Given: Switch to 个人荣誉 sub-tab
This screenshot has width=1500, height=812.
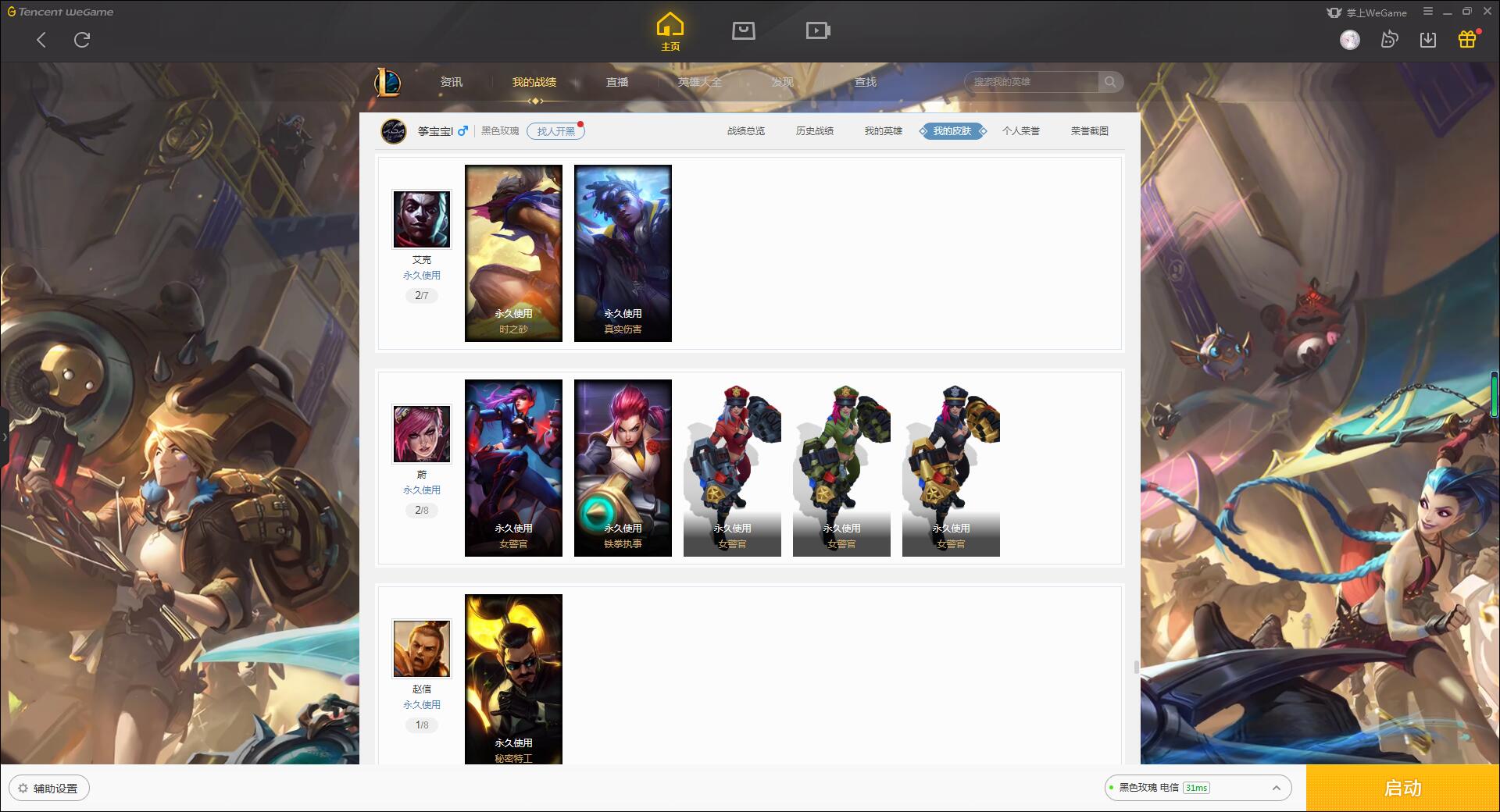Looking at the screenshot, I should tap(1021, 131).
